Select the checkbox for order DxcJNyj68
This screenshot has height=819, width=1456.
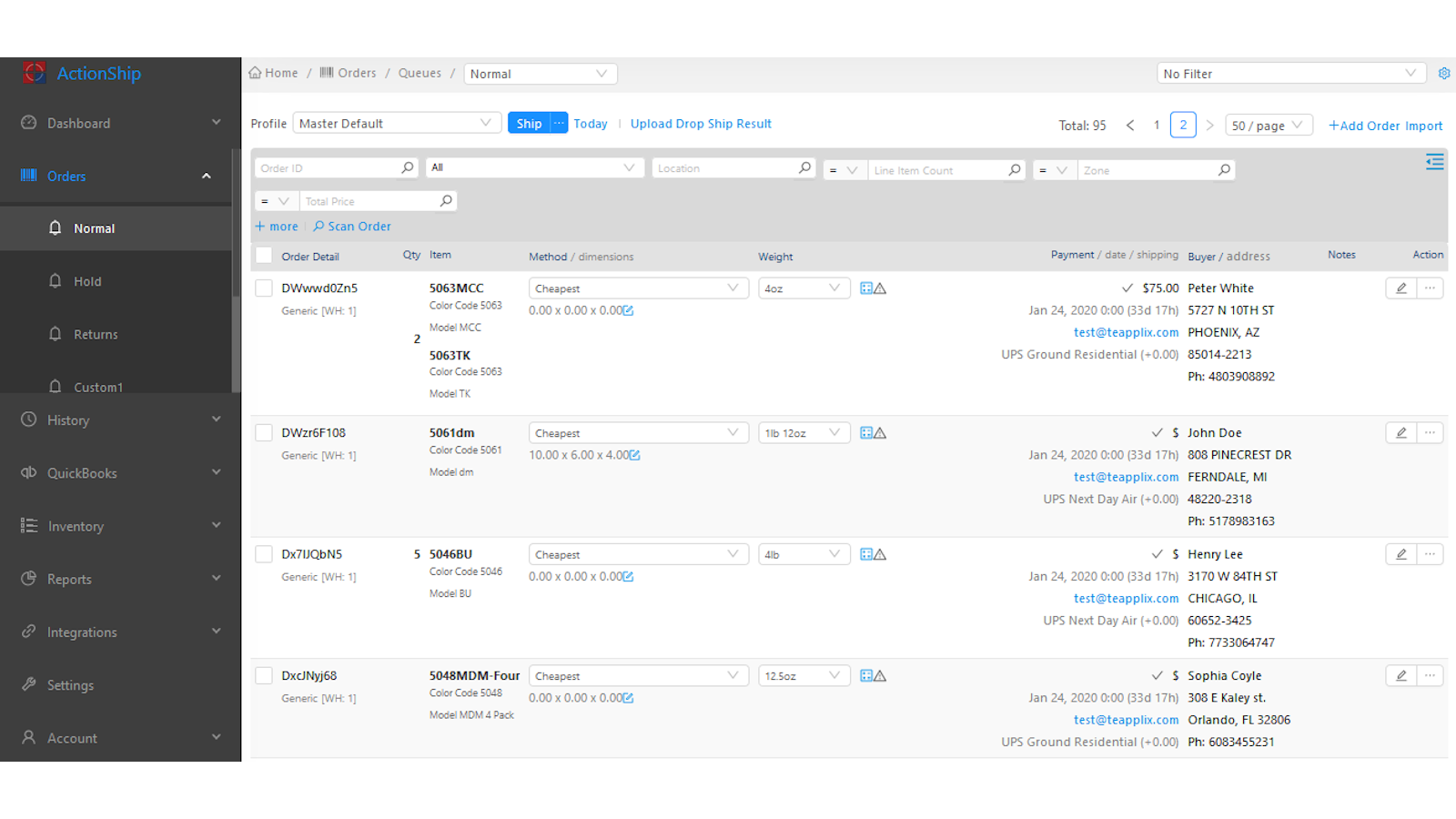point(263,675)
